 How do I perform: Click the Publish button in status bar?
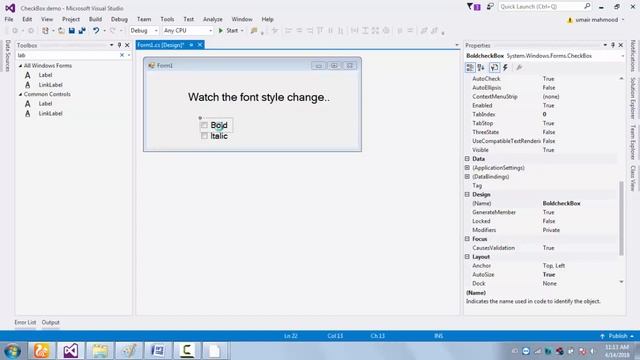pyautogui.click(x=617, y=336)
